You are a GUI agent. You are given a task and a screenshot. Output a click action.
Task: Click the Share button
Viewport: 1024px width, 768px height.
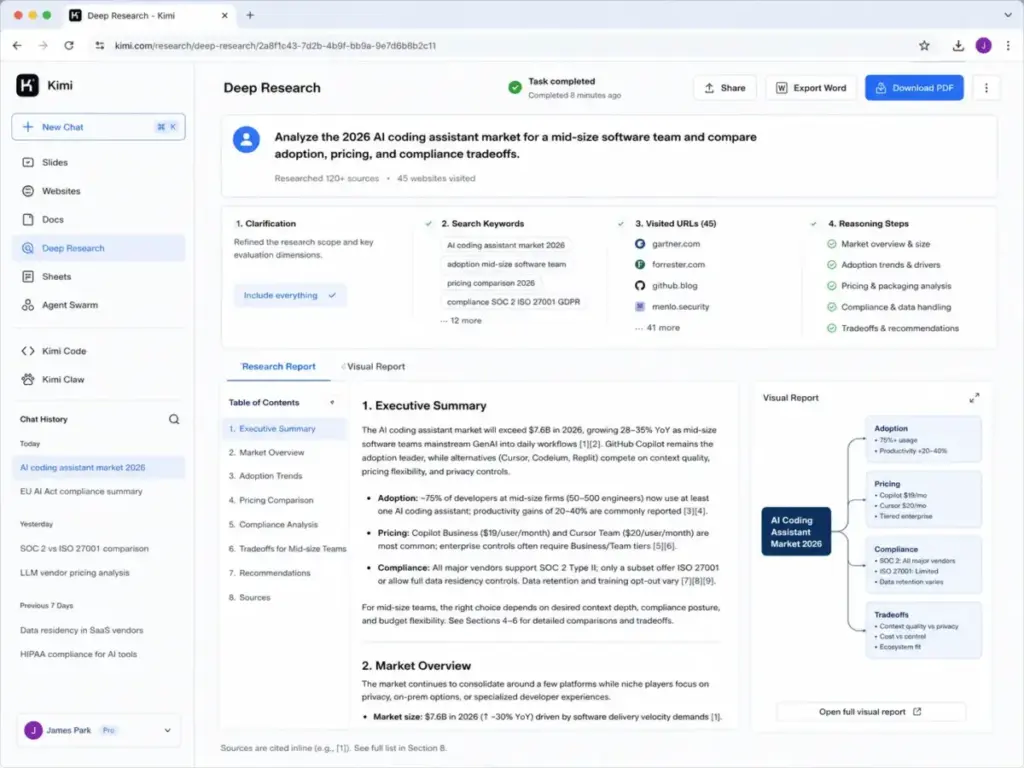725,88
